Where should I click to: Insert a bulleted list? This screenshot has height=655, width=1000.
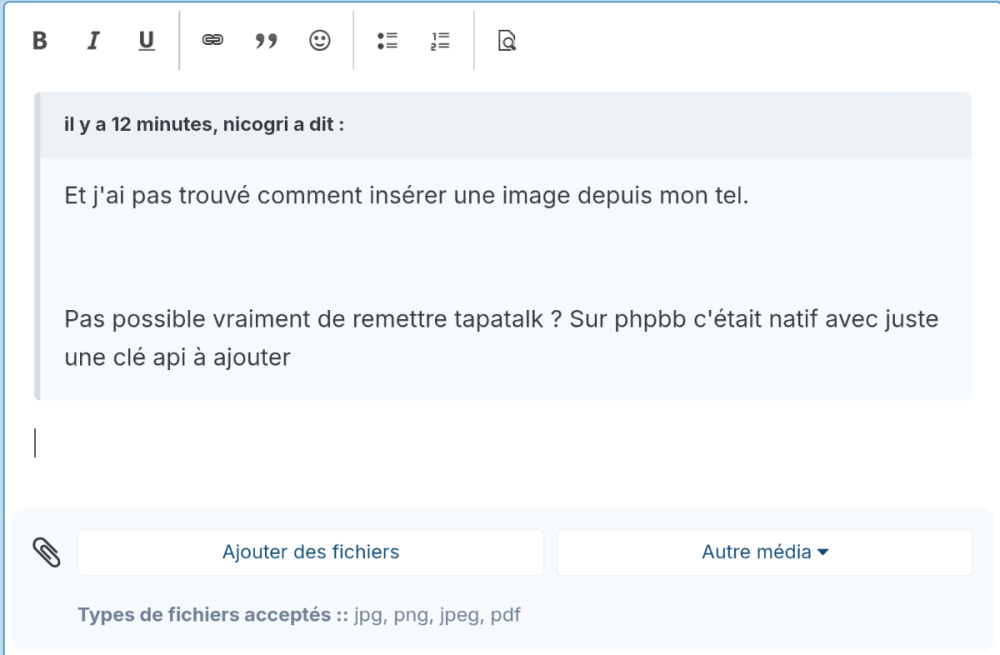pyautogui.click(x=387, y=41)
